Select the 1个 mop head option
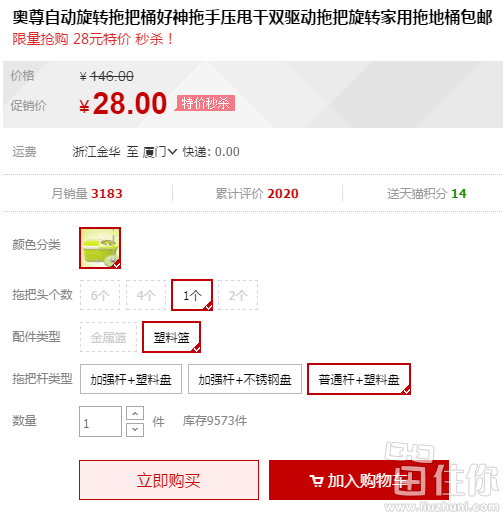Screen dimensions: 503x515 (x=192, y=295)
